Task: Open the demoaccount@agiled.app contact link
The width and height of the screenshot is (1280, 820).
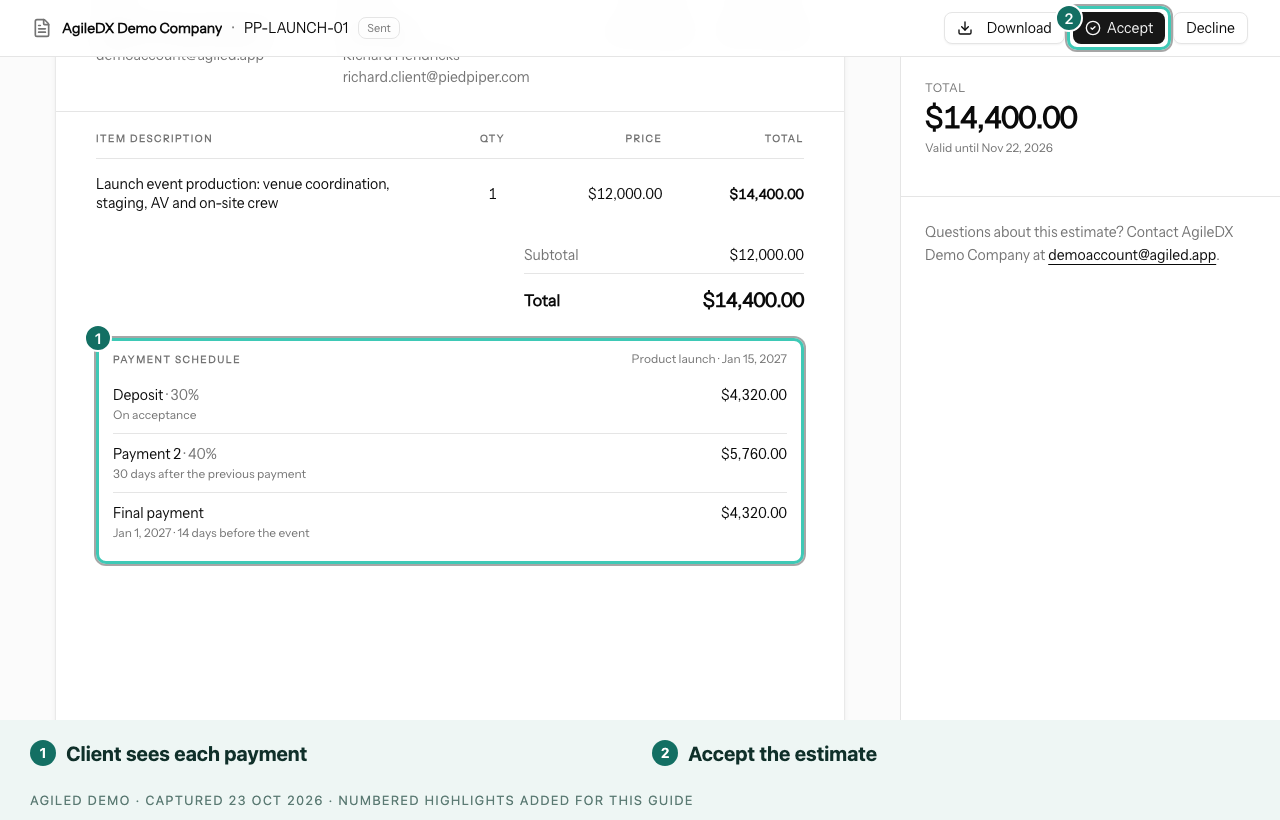Action: coord(1132,255)
